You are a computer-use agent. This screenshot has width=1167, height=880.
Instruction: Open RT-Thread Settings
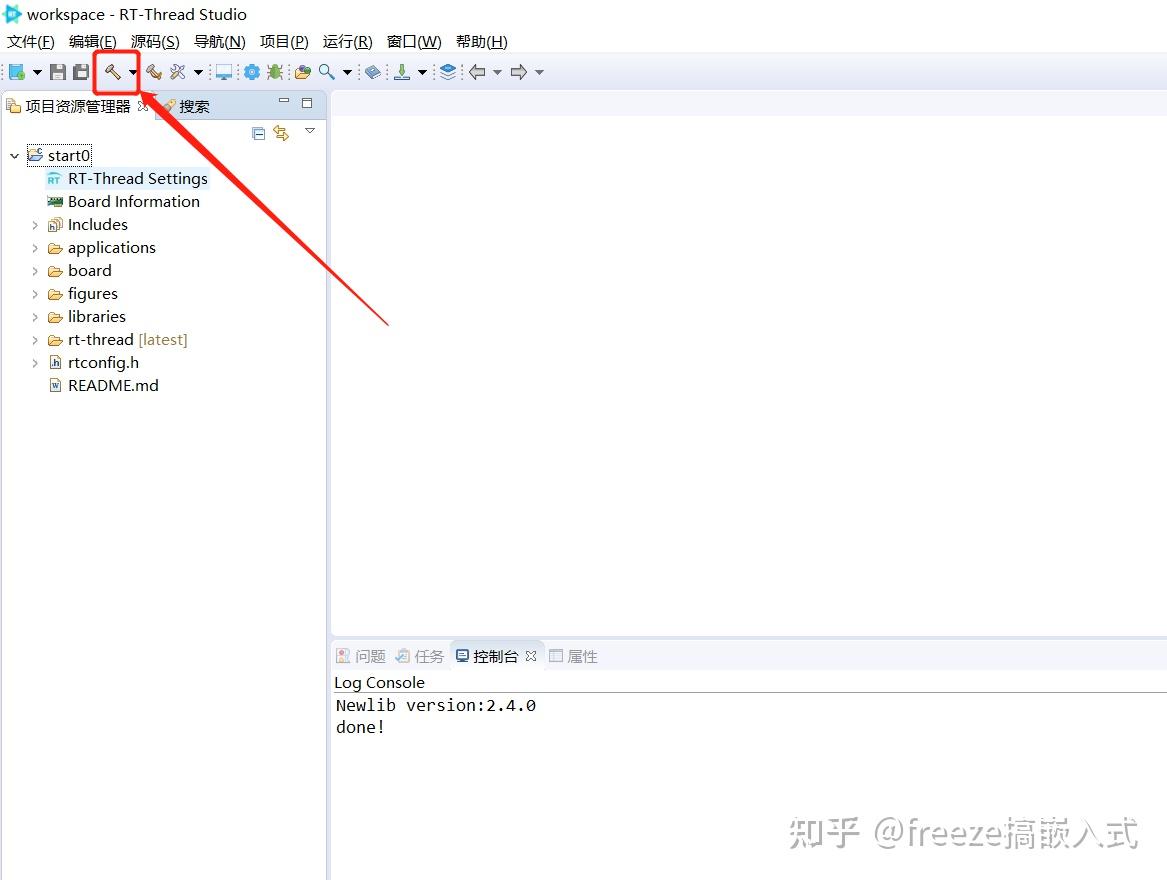[x=137, y=178]
